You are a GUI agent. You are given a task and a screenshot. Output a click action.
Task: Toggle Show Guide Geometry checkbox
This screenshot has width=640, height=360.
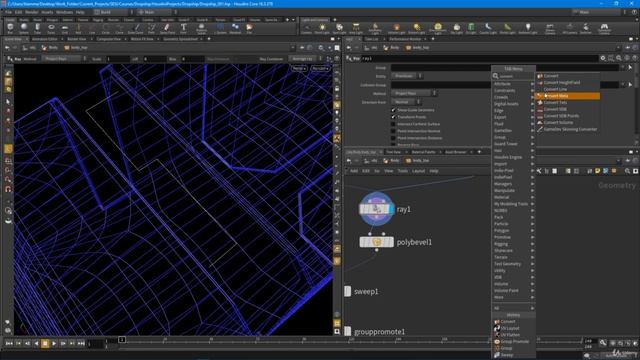click(x=393, y=110)
